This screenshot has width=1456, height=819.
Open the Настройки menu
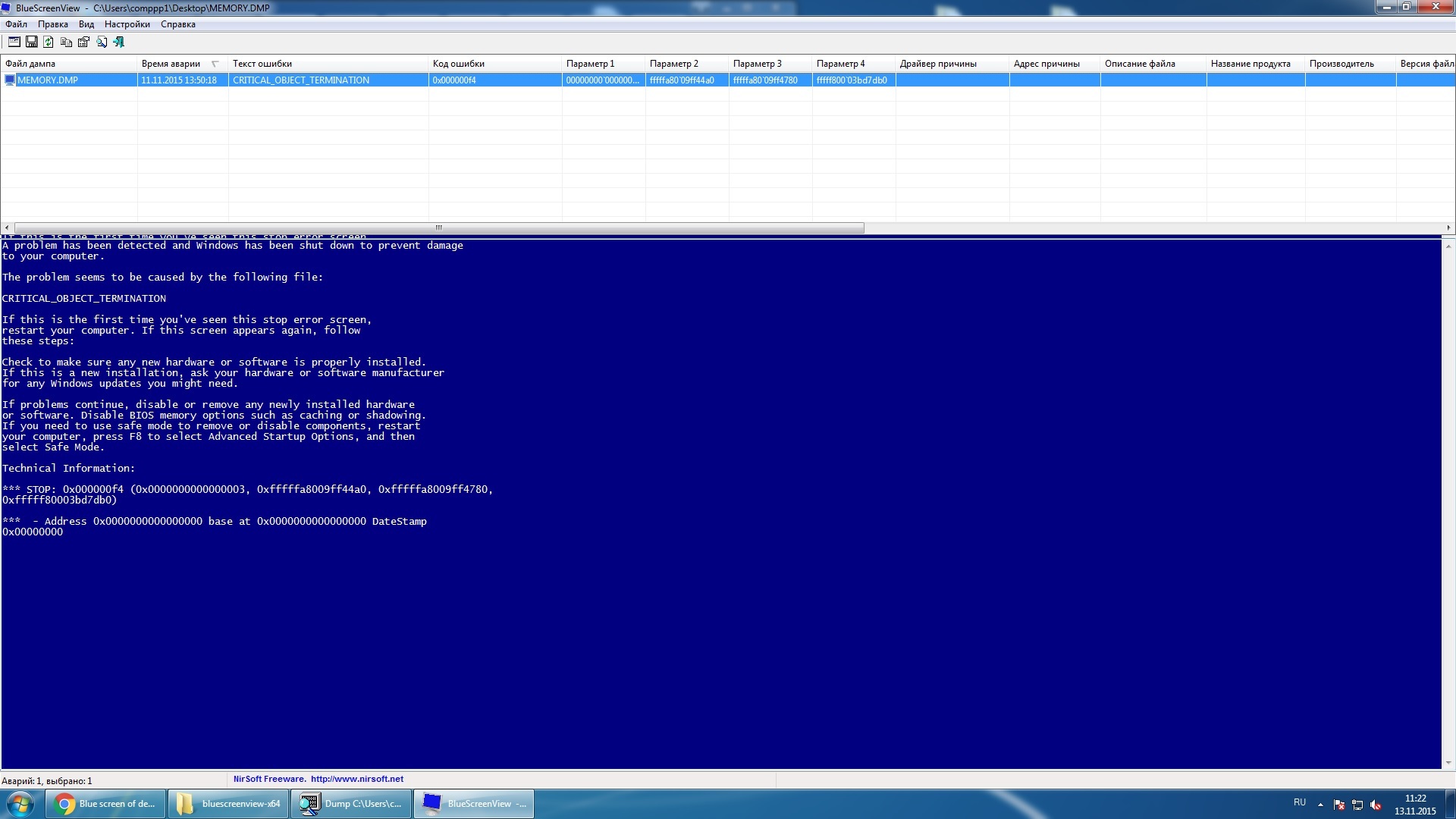(x=127, y=24)
